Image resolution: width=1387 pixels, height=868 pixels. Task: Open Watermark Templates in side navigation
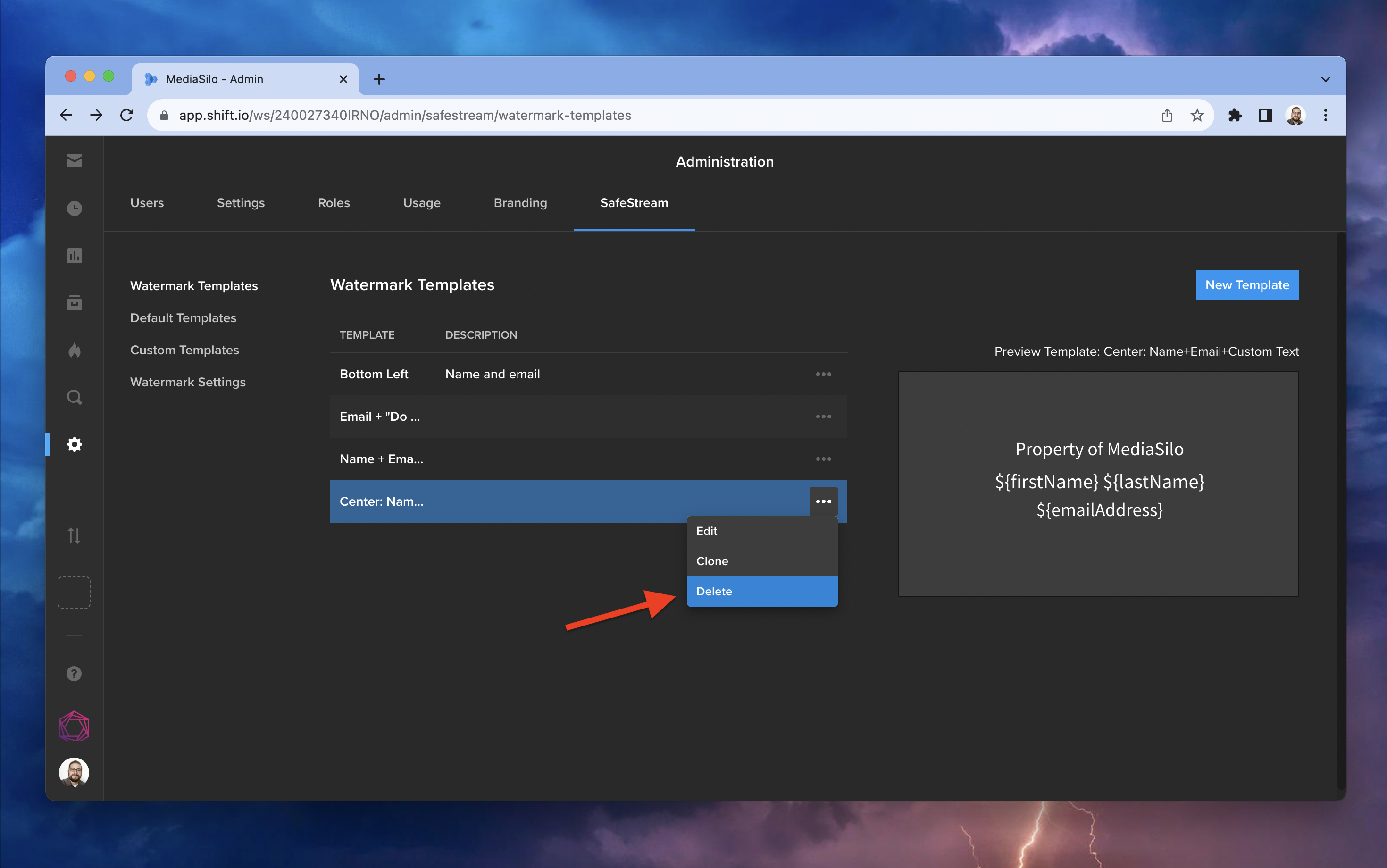(194, 286)
